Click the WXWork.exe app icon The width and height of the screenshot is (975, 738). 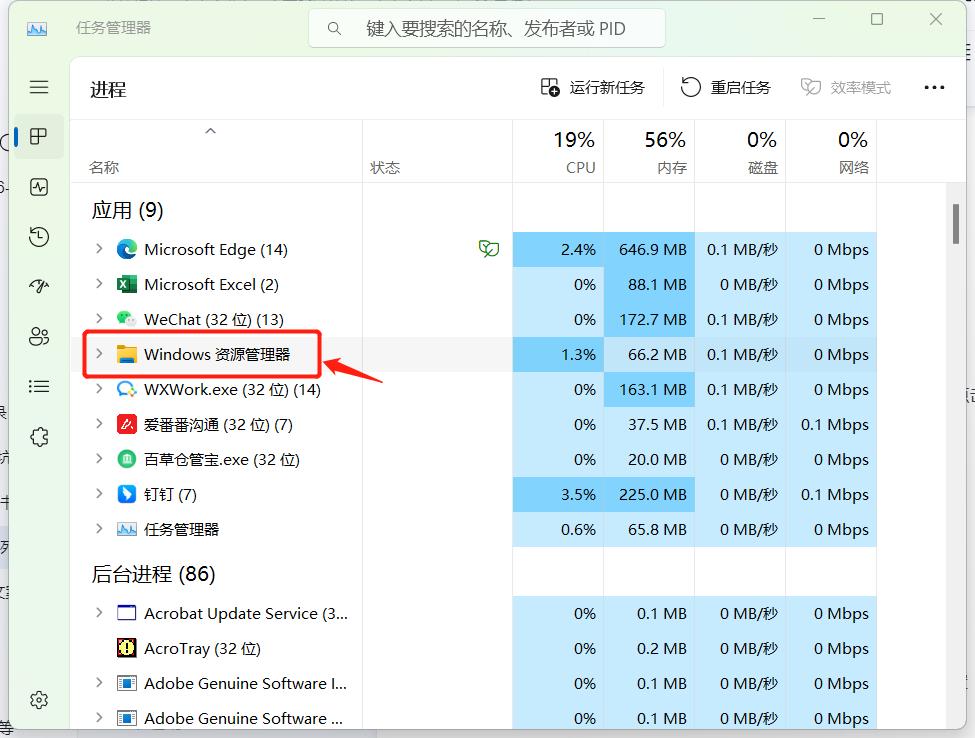(x=127, y=389)
